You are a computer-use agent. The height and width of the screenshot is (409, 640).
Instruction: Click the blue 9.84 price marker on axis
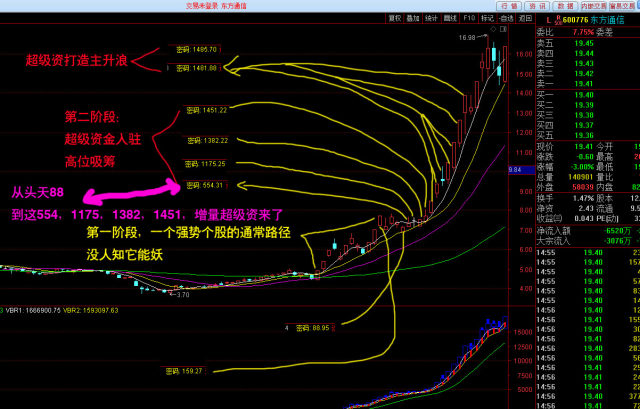521,169
